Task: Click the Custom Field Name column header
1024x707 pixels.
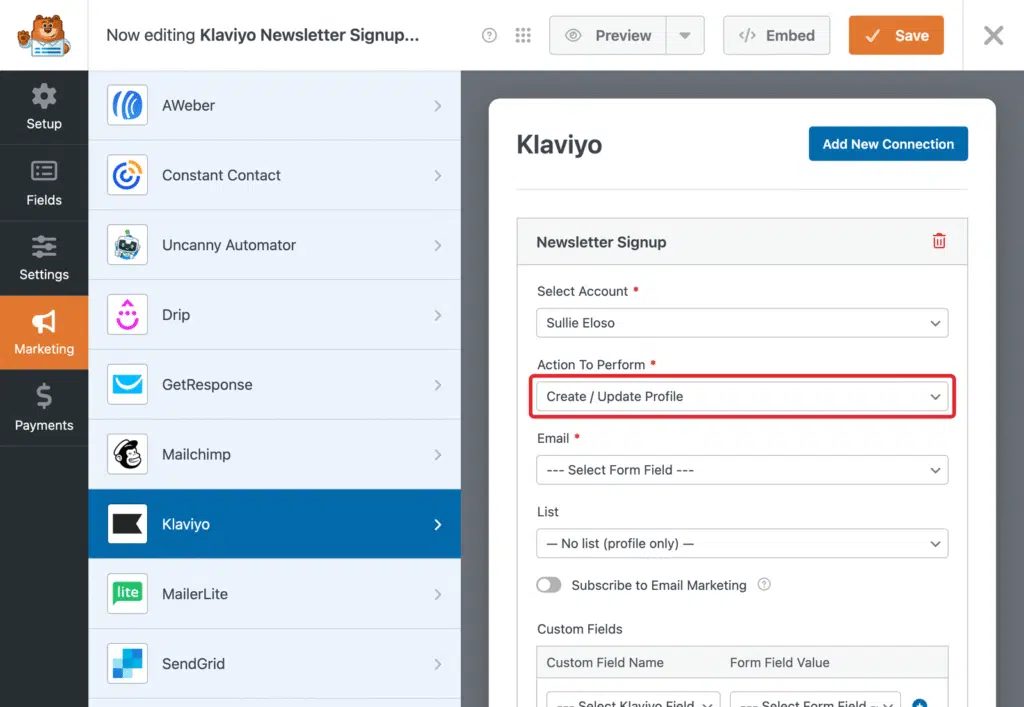Action: coord(605,663)
